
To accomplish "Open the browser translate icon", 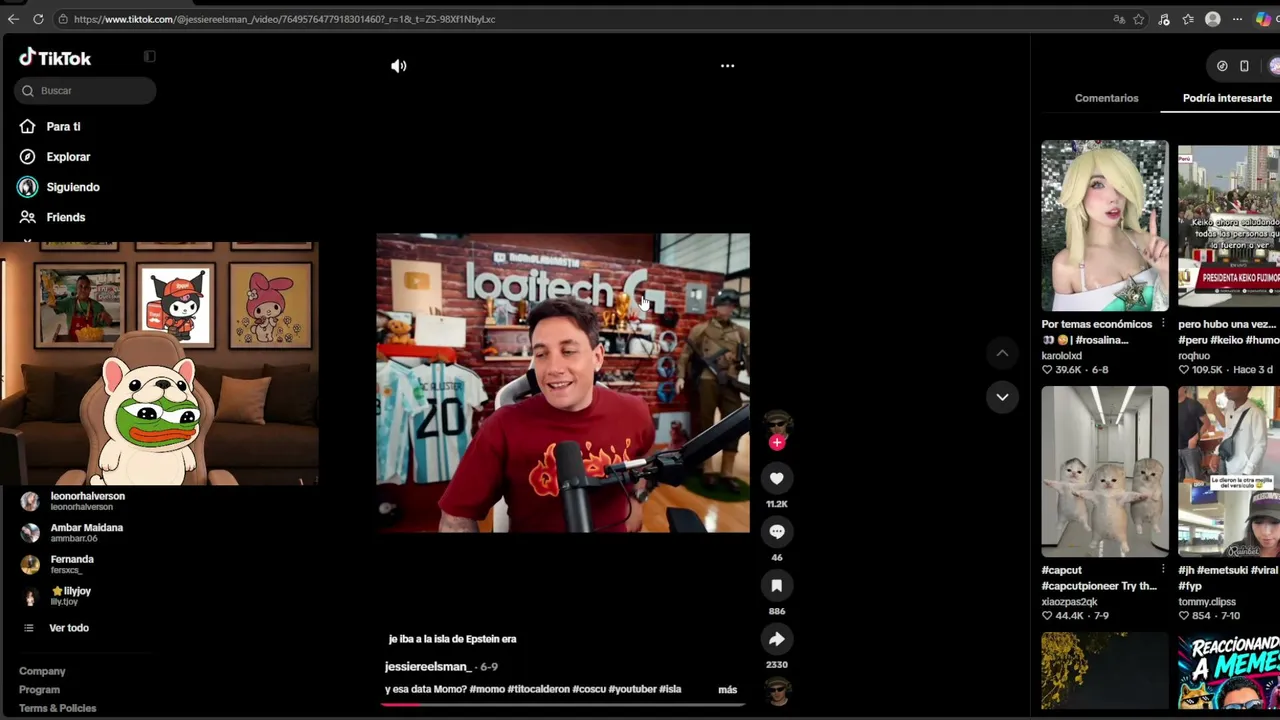I will (1119, 19).
